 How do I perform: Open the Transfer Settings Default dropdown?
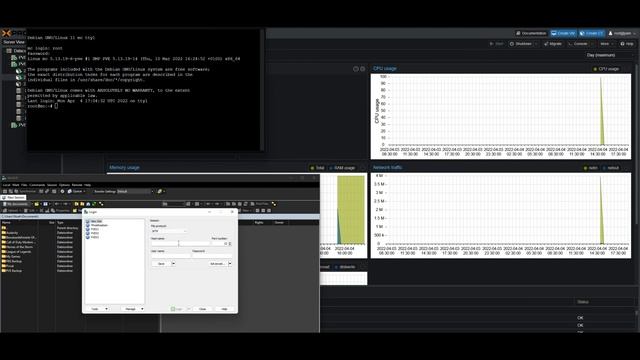(135, 191)
